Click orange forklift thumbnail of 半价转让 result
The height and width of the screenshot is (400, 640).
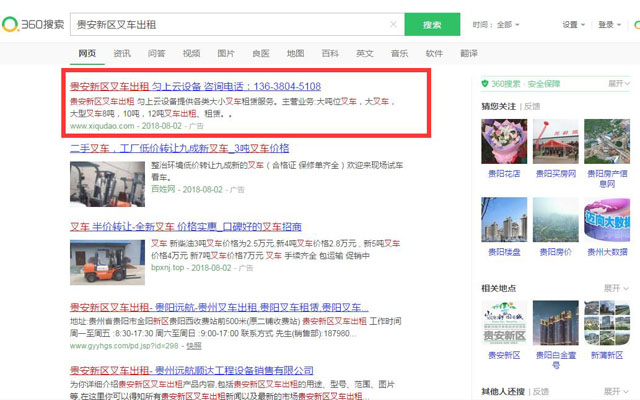click(x=107, y=262)
